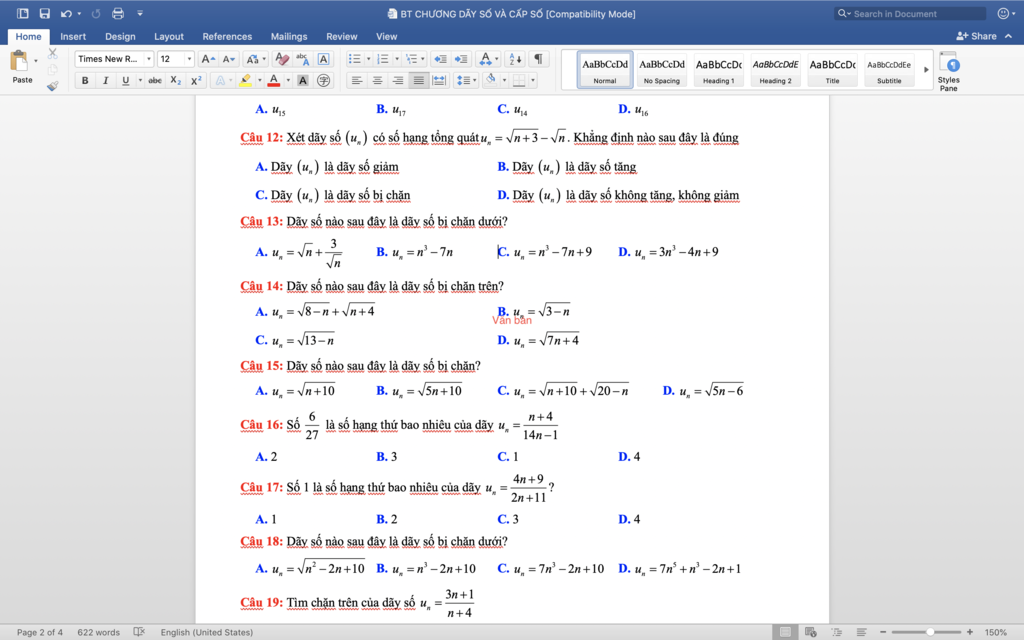This screenshot has width=1024, height=640.
Task: Save the document with the floppy disk icon
Action: (44, 13)
